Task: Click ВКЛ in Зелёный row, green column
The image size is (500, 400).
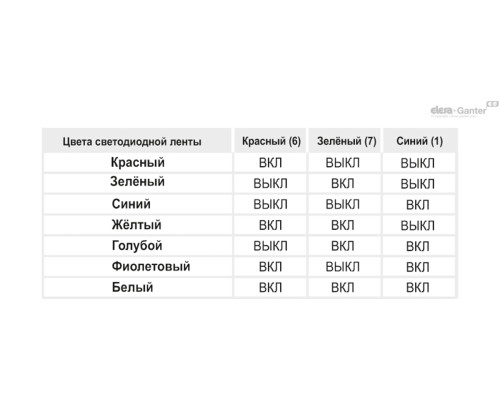Action: (342, 184)
